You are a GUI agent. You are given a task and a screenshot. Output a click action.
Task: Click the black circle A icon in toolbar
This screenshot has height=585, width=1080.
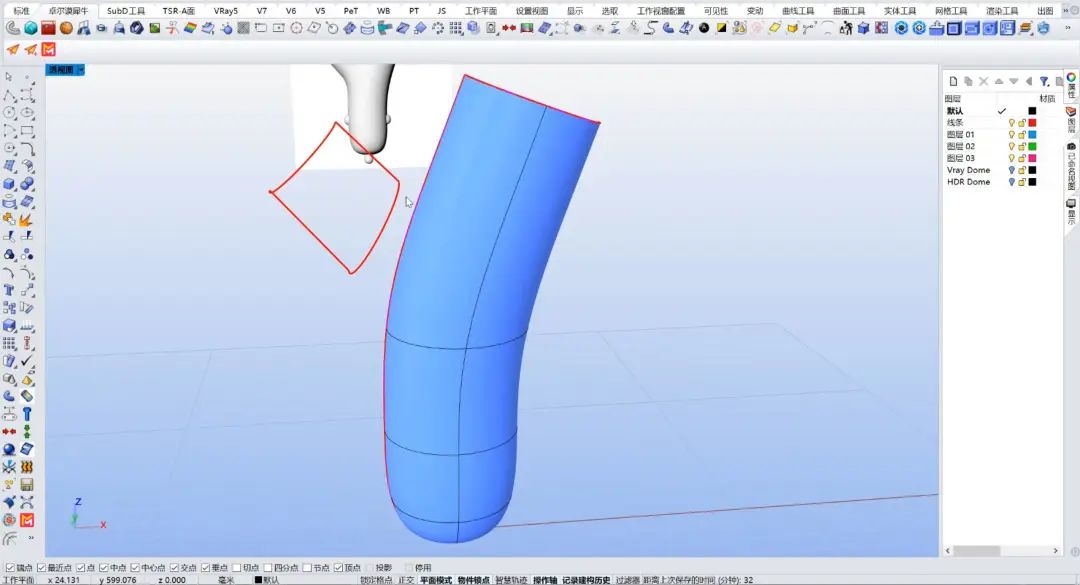point(704,28)
